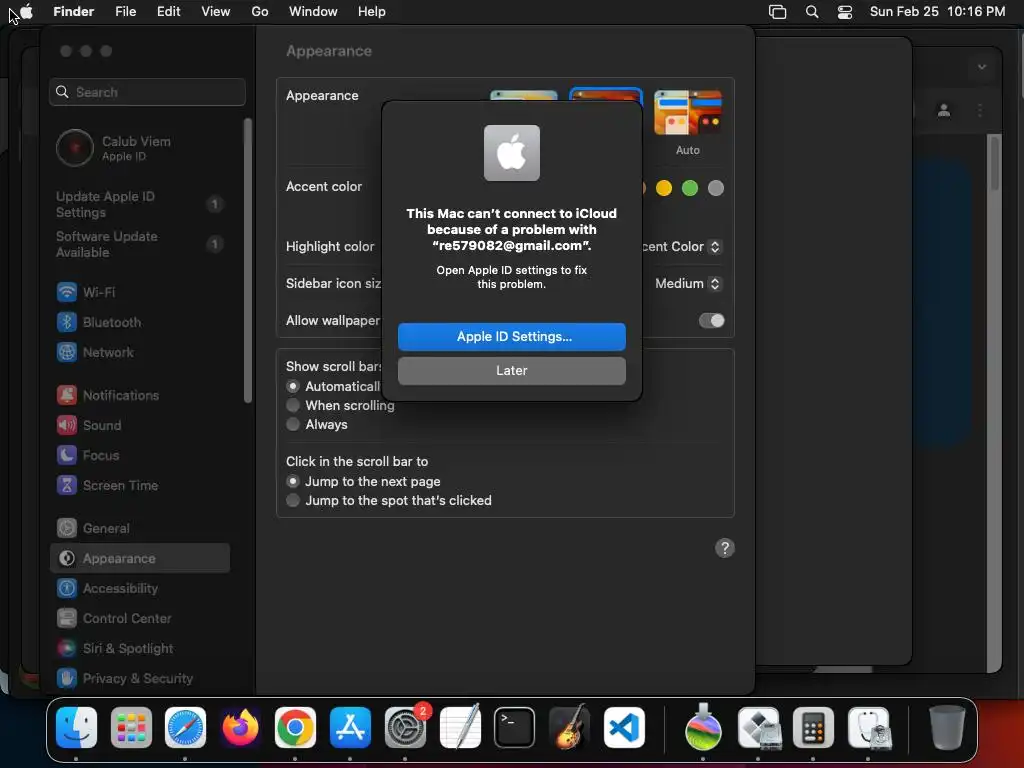Choose the Auto appearance thumbnail
The image size is (1024, 768).
[x=688, y=113]
